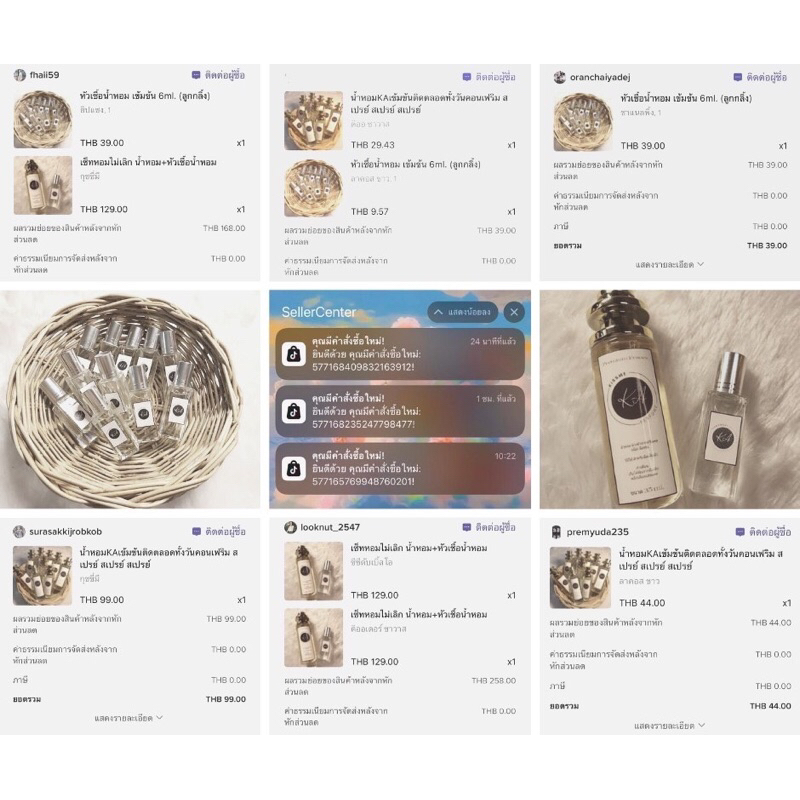Open the THB 129.00 perfume set thumbnail in fhaii59's order

(x=43, y=185)
